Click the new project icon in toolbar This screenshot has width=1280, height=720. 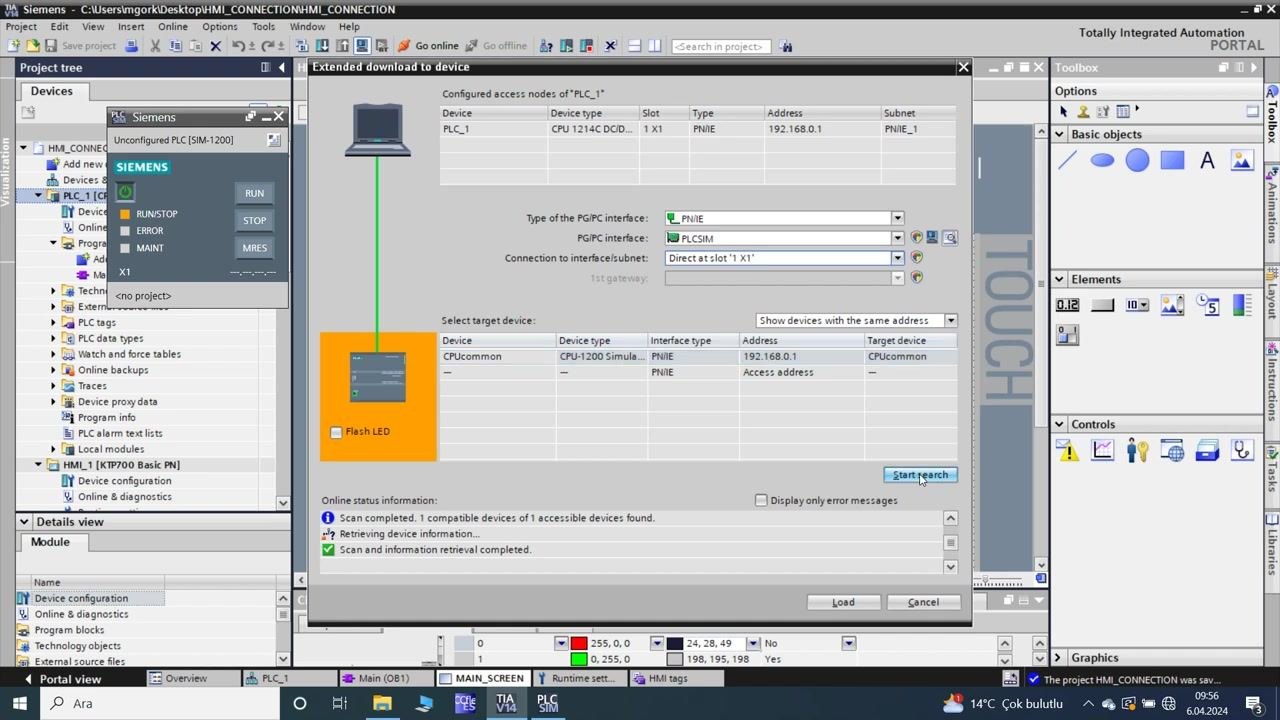14,46
